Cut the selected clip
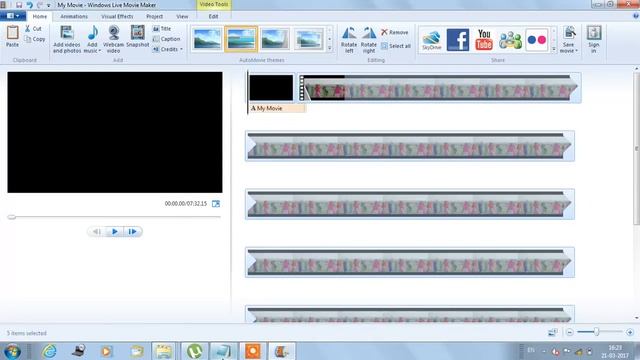This screenshot has height=360, width=640. (x=33, y=29)
